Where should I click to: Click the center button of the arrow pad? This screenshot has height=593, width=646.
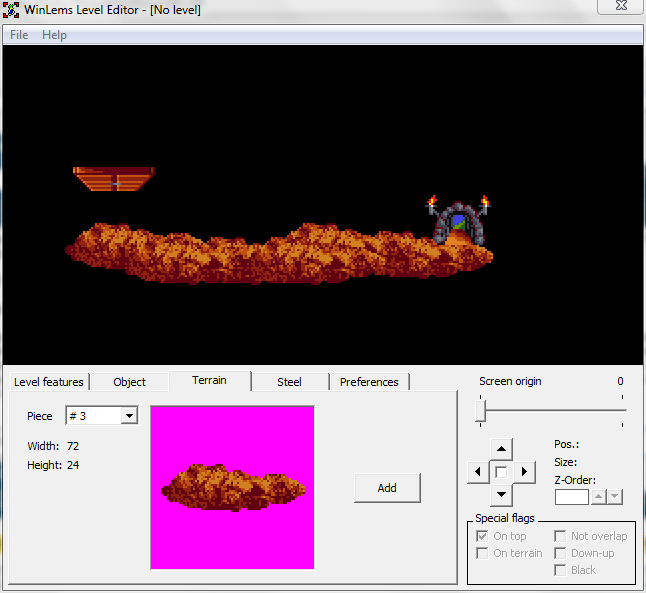click(501, 472)
